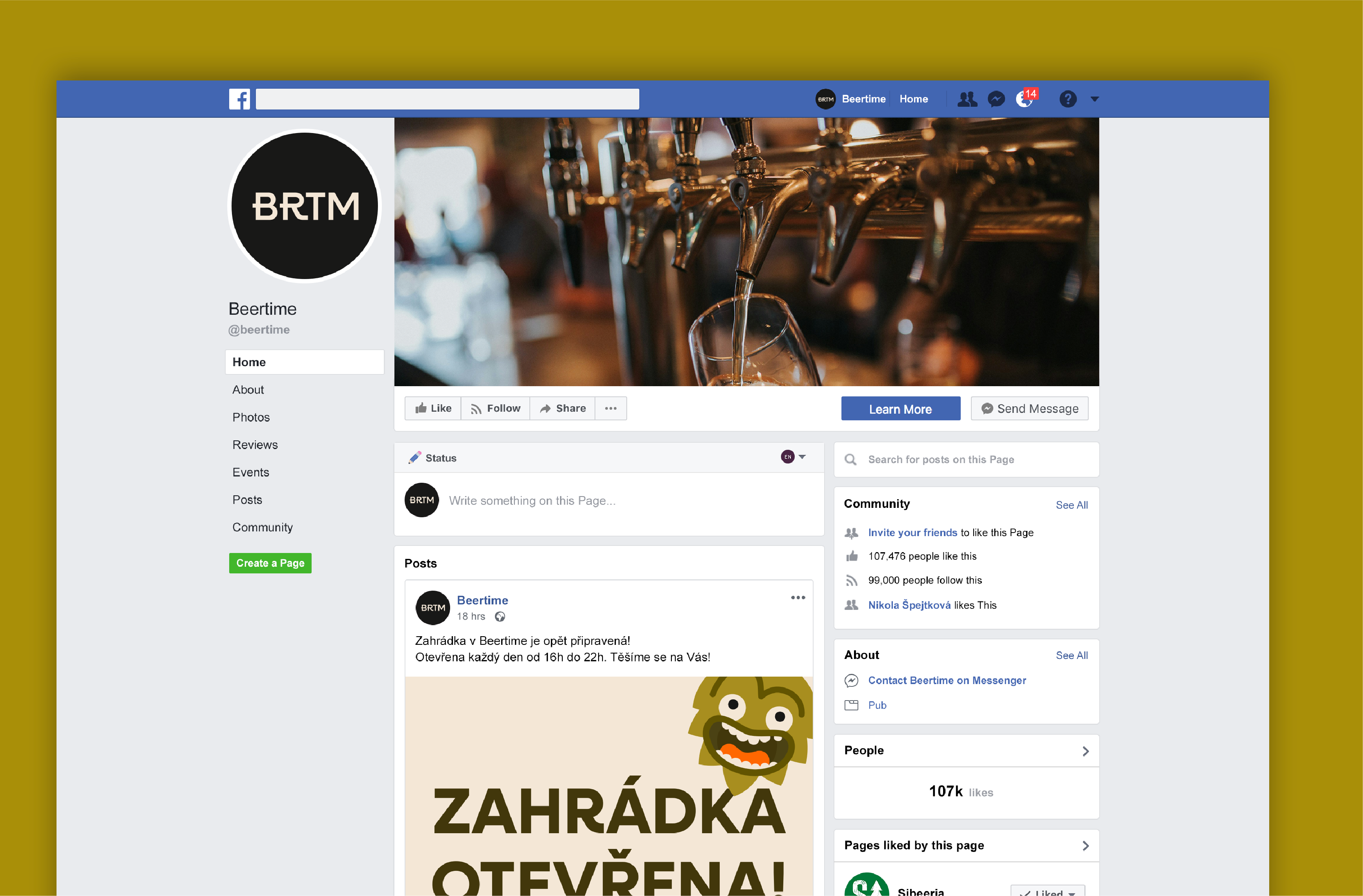Click Invite your friends link
This screenshot has width=1363, height=896.
912,533
